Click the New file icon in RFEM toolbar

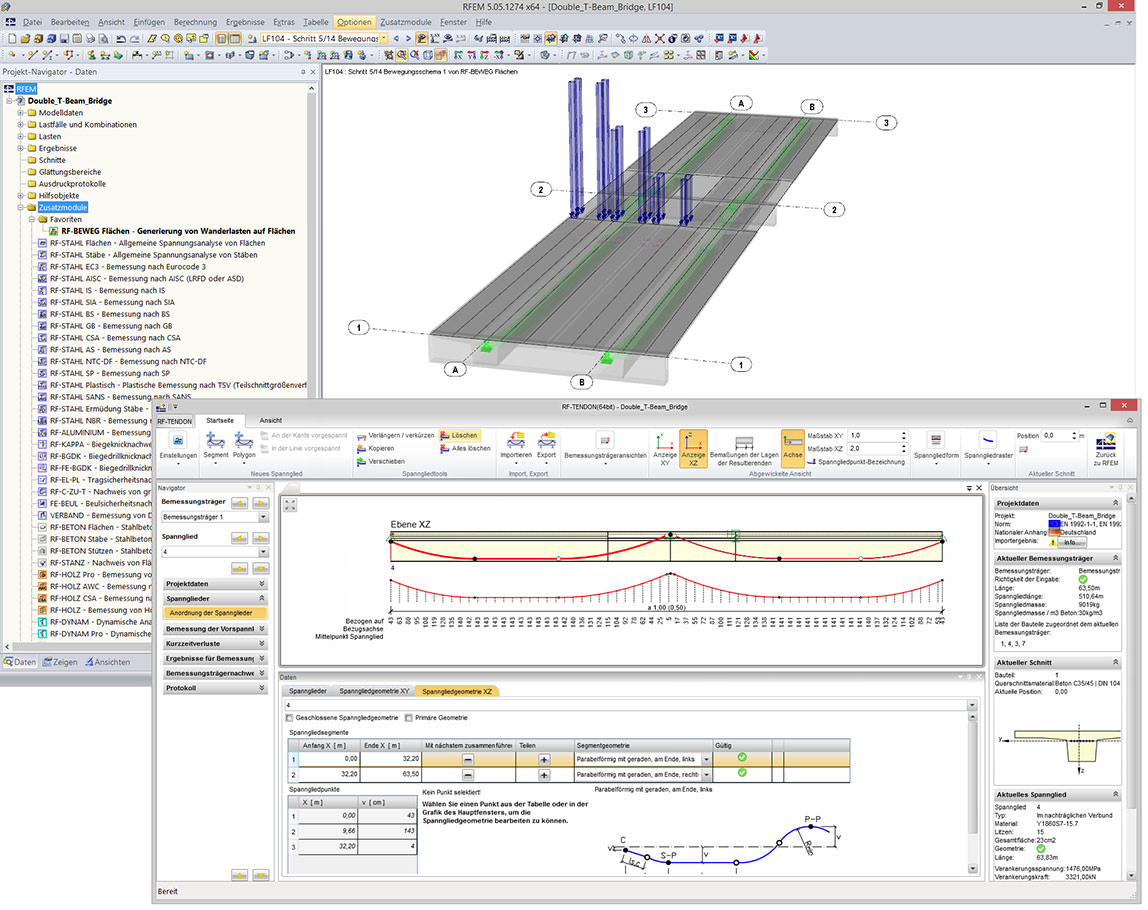coord(12,39)
